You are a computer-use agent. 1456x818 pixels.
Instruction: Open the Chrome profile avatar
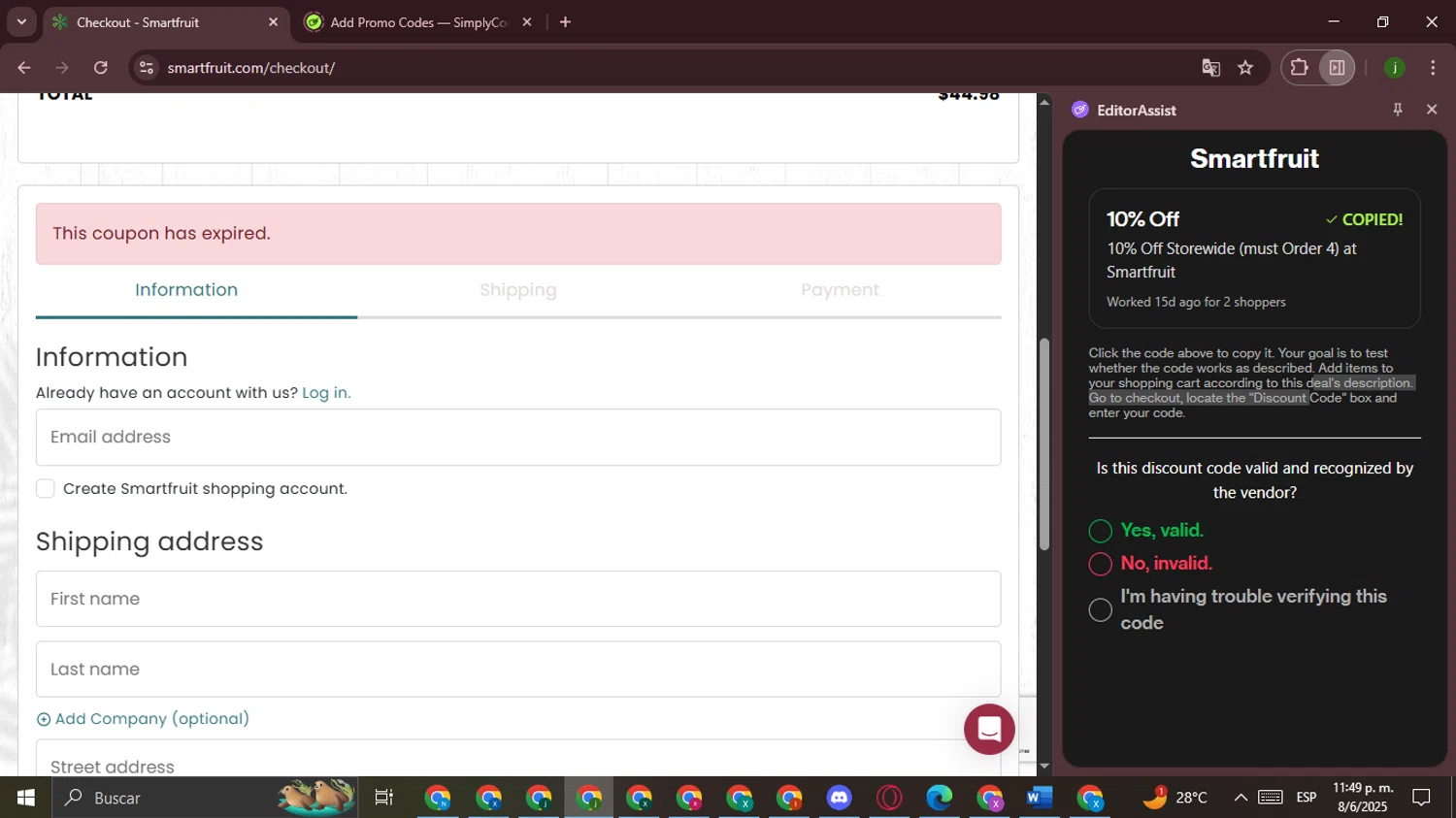pos(1394,68)
